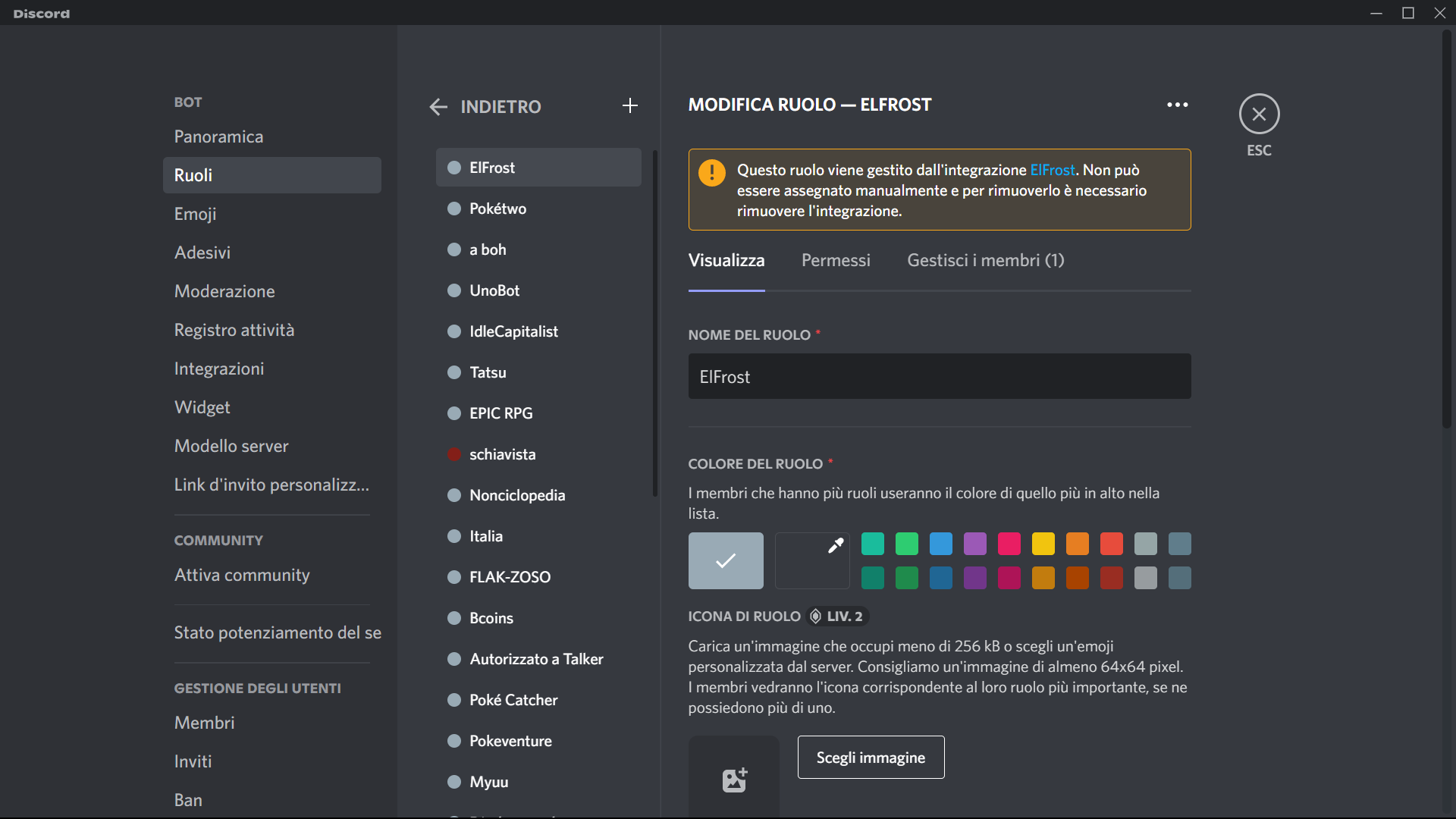This screenshot has width=1456, height=819.
Task: Open the three-dots role options menu
Action: click(x=1177, y=105)
